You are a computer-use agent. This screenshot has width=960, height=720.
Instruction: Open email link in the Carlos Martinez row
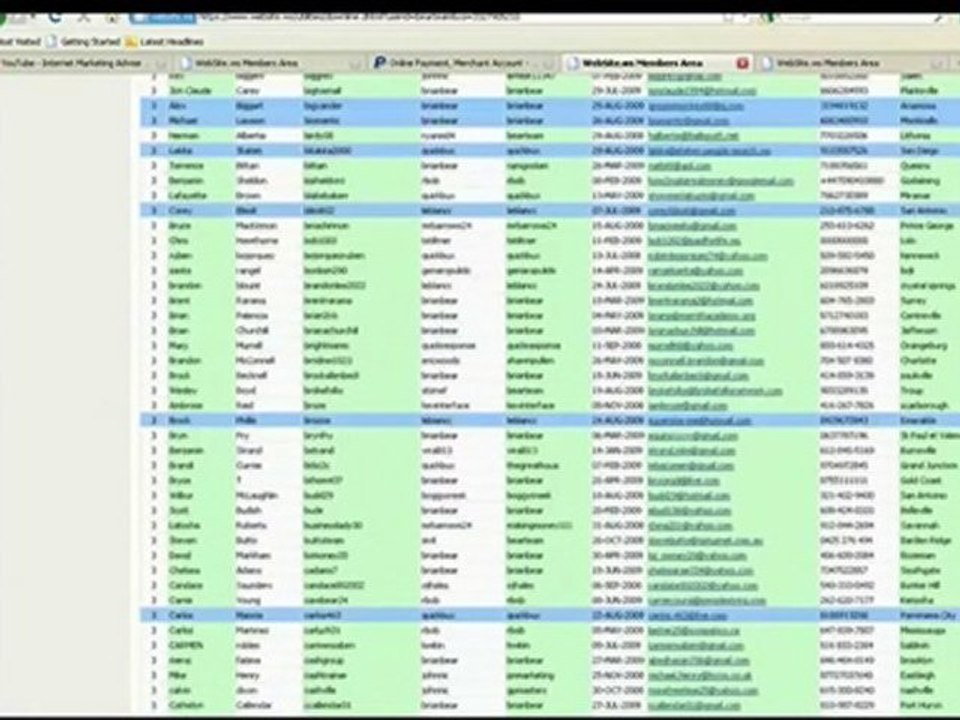coord(694,631)
